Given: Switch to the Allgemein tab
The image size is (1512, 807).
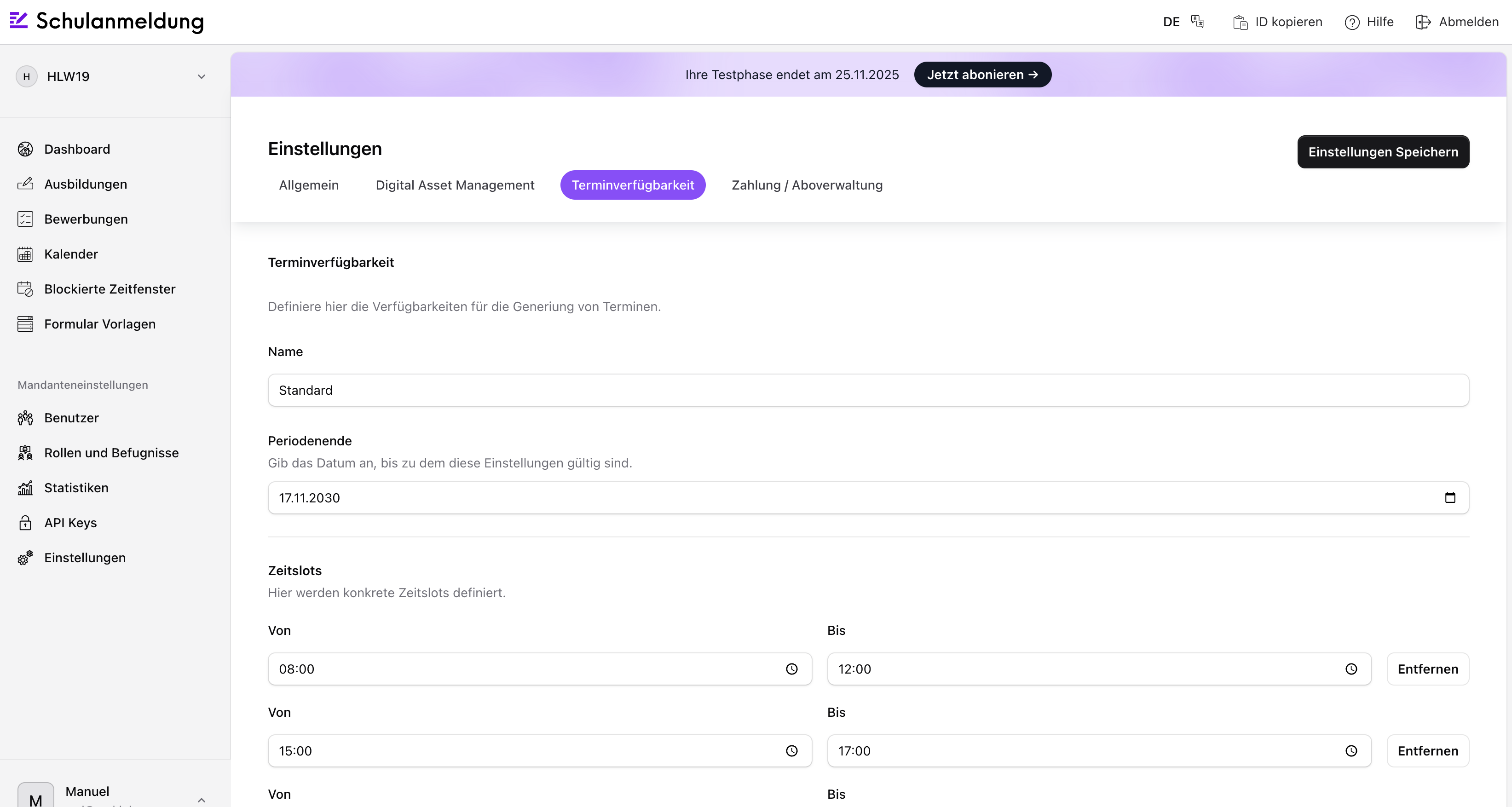Looking at the screenshot, I should click(x=309, y=185).
